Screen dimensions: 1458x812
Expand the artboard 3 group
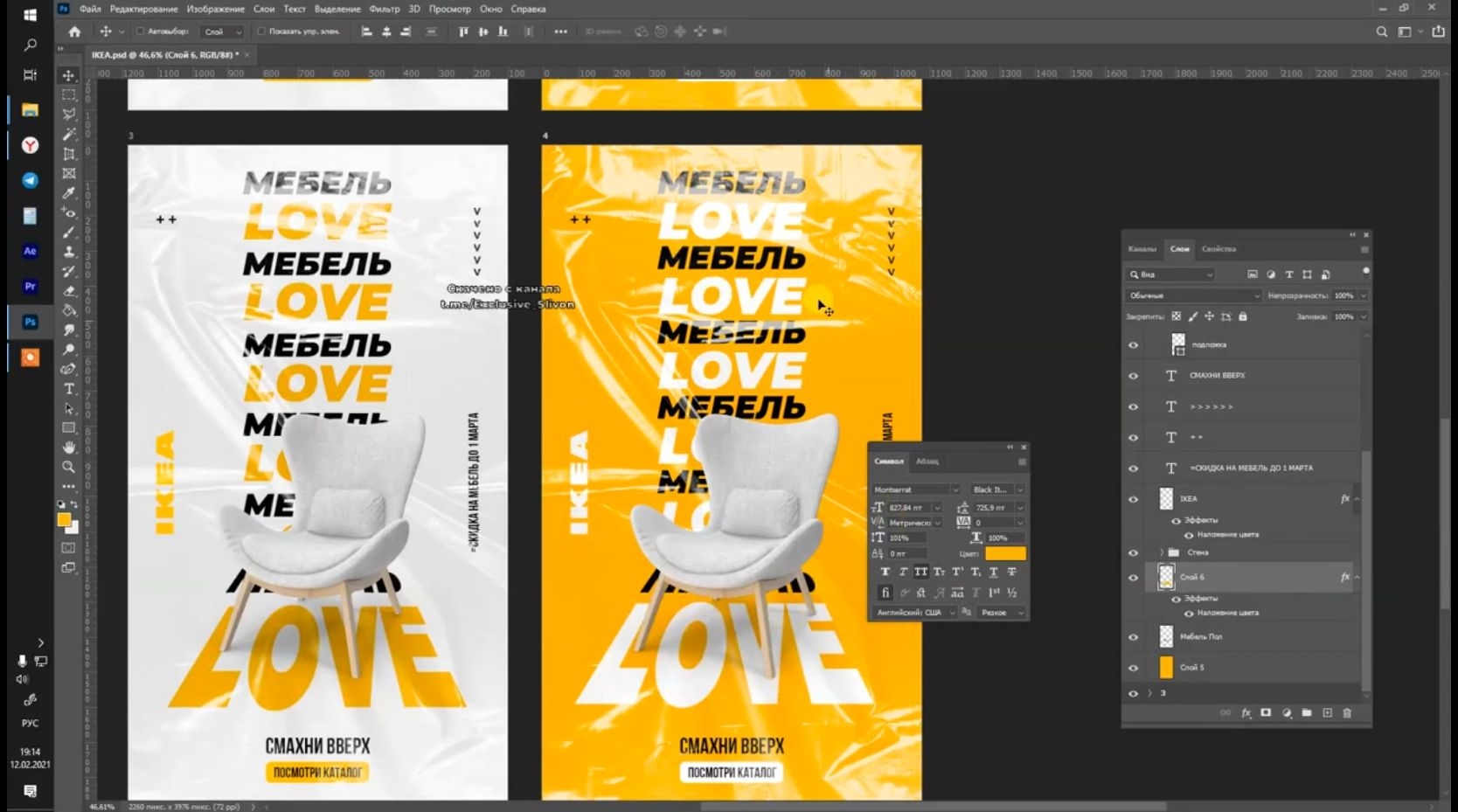coord(1149,693)
